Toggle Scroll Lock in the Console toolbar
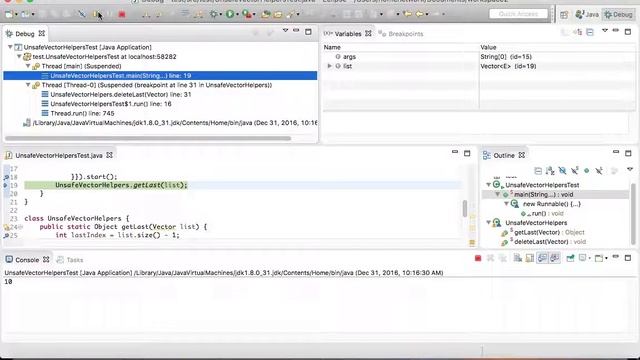Viewport: 640px width, 360px height. coord(530,258)
